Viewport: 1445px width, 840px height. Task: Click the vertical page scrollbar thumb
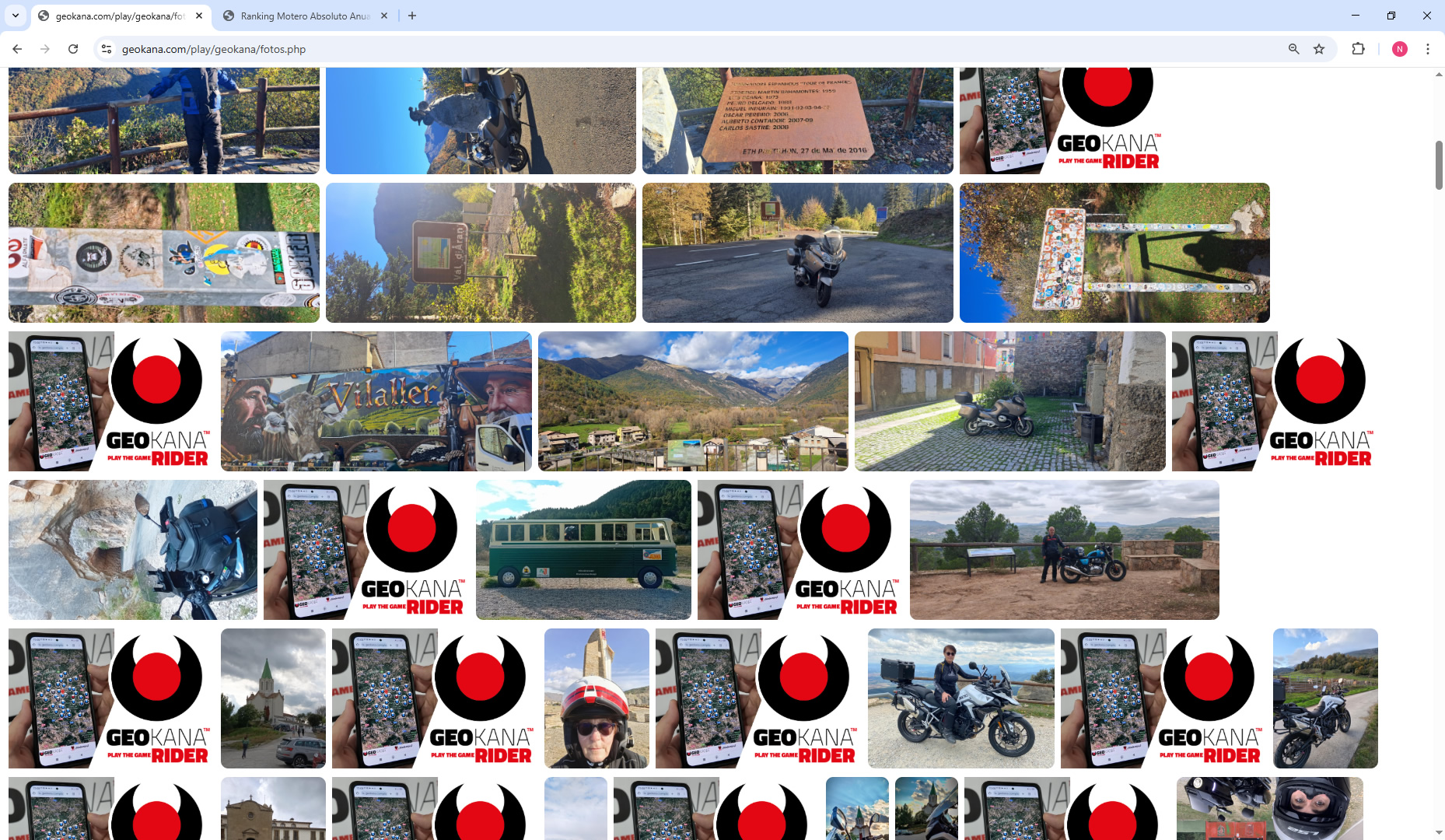tap(1438, 165)
